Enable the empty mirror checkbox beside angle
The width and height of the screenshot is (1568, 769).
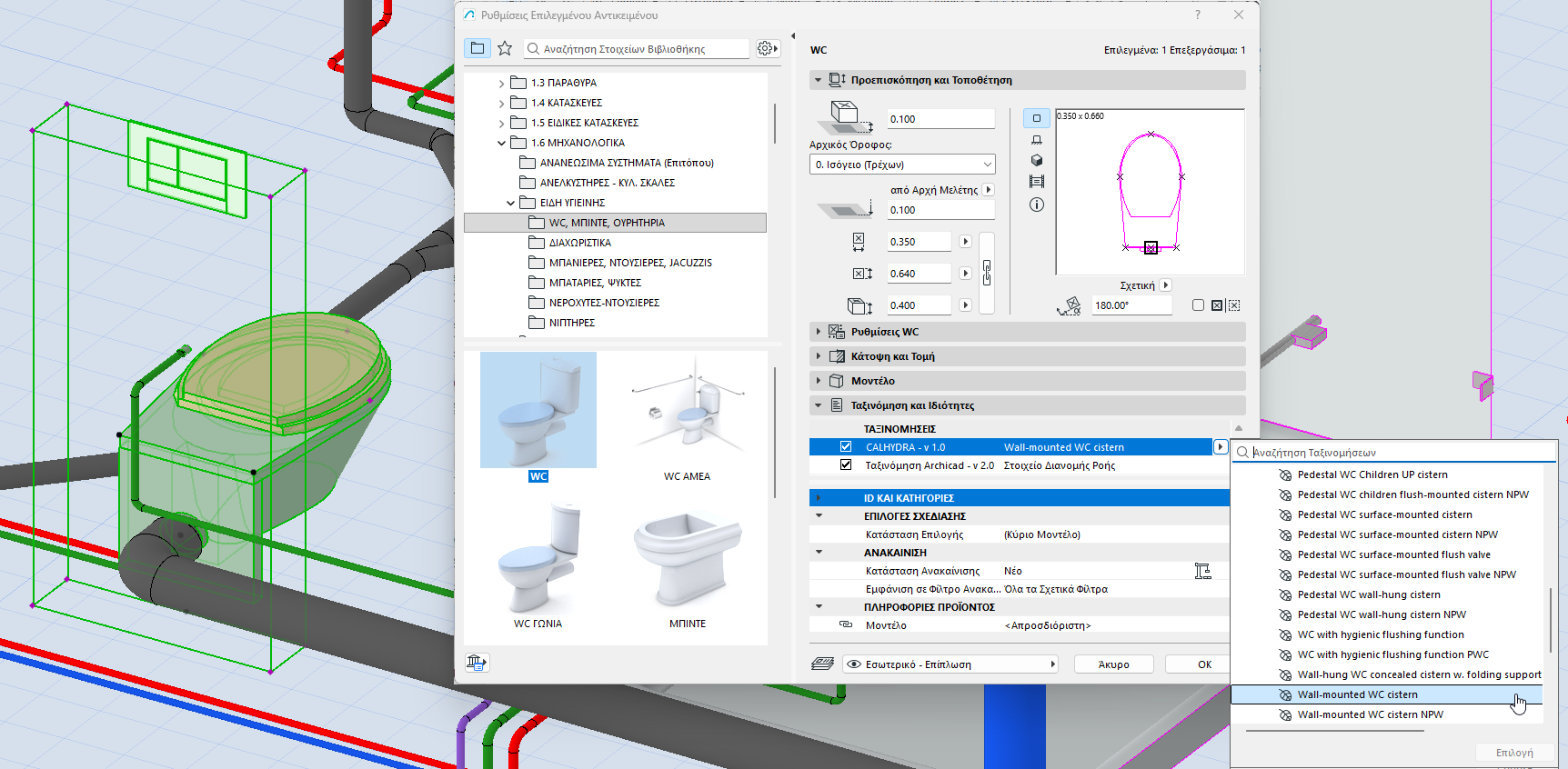[1198, 305]
